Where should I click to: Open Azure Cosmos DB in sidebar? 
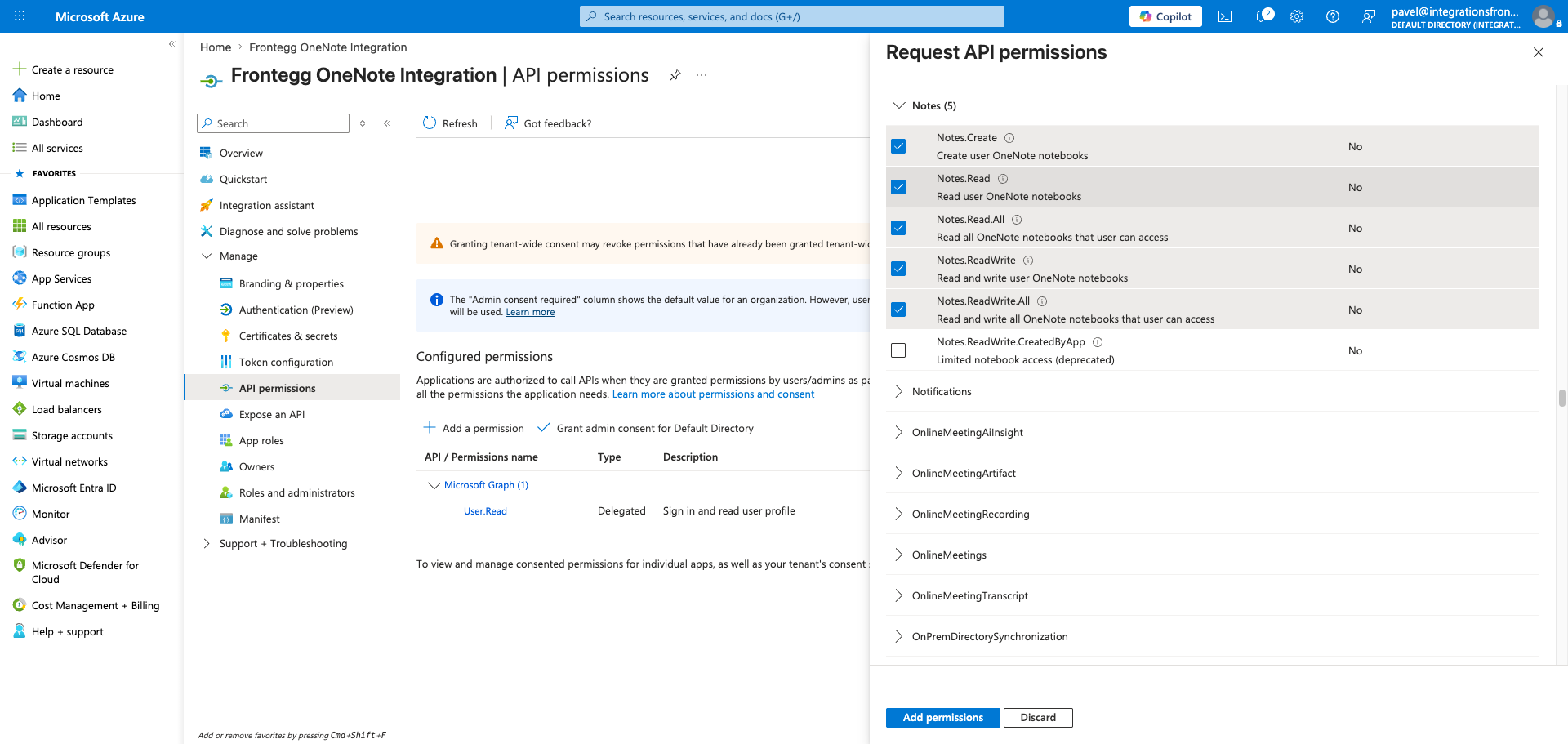click(73, 357)
